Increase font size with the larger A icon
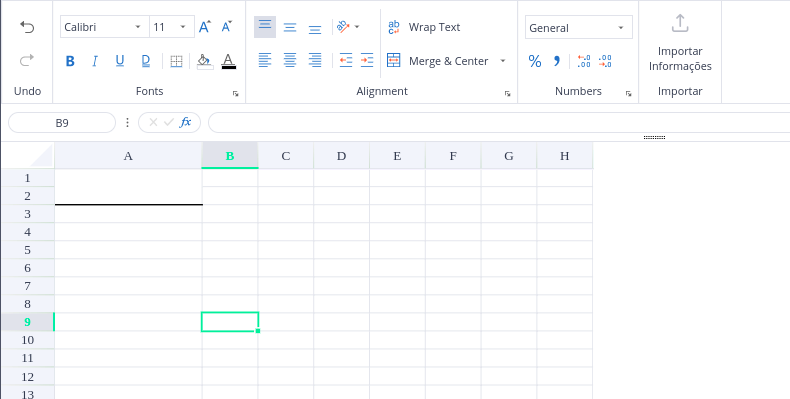 tap(205, 27)
